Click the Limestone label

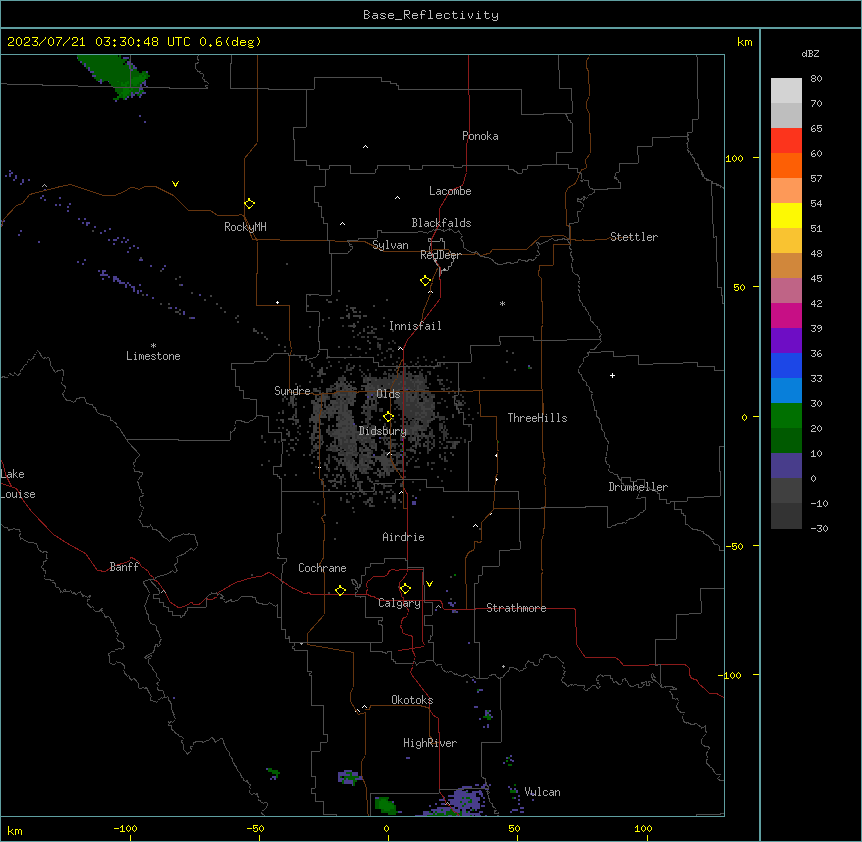[153, 356]
